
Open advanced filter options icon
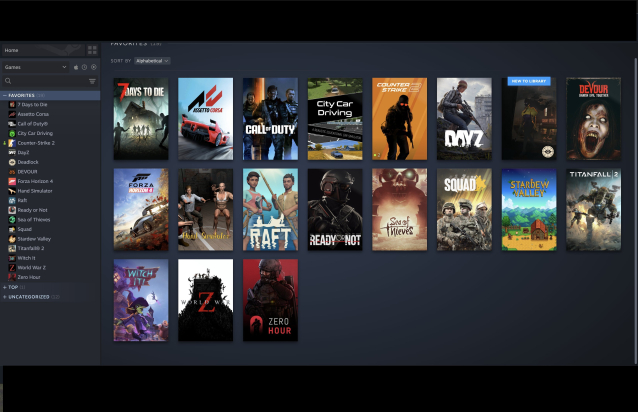[92, 81]
